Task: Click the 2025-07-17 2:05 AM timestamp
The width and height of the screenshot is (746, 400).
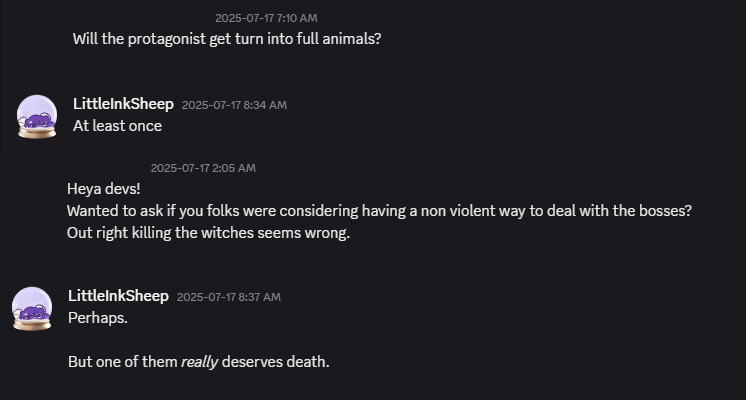Action: (x=203, y=168)
